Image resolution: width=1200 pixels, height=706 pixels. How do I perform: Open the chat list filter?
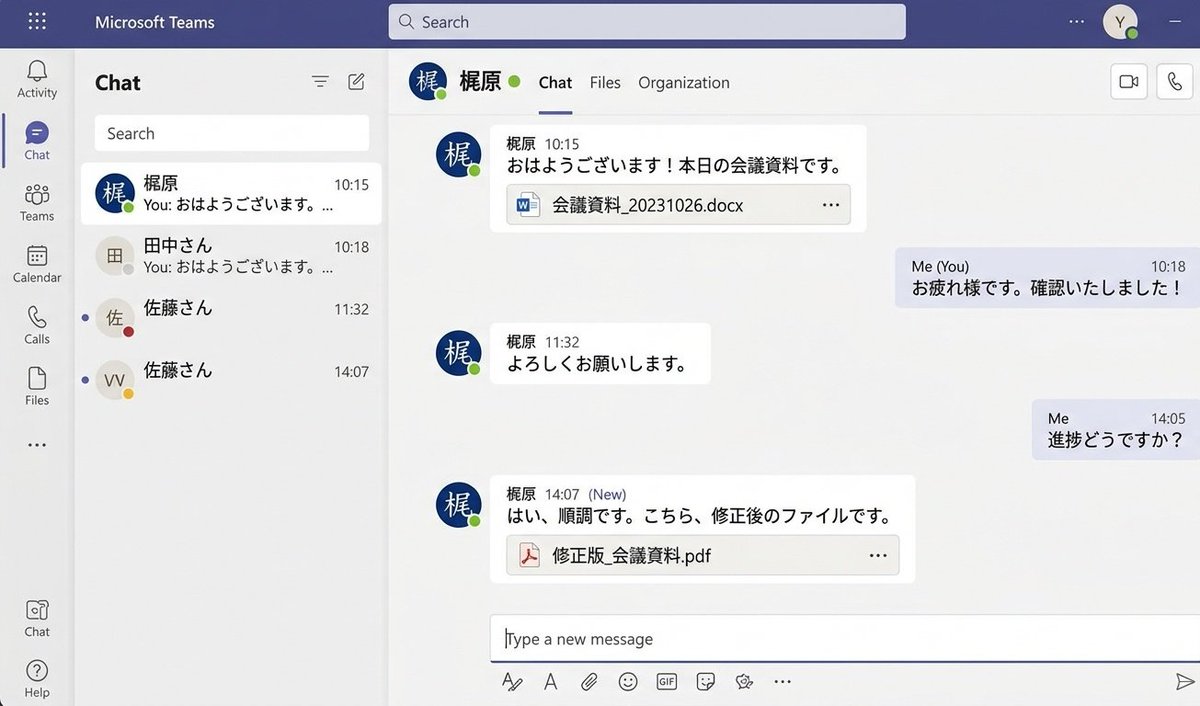(x=320, y=82)
